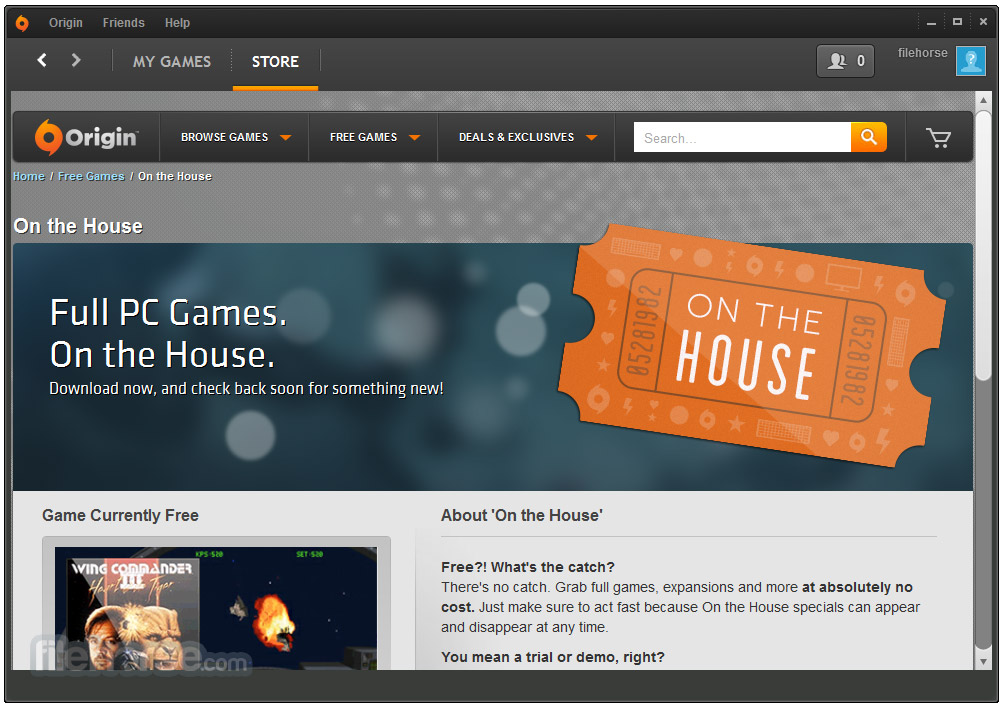1004x707 pixels.
Task: Click into the Search field
Action: pyautogui.click(x=742, y=137)
